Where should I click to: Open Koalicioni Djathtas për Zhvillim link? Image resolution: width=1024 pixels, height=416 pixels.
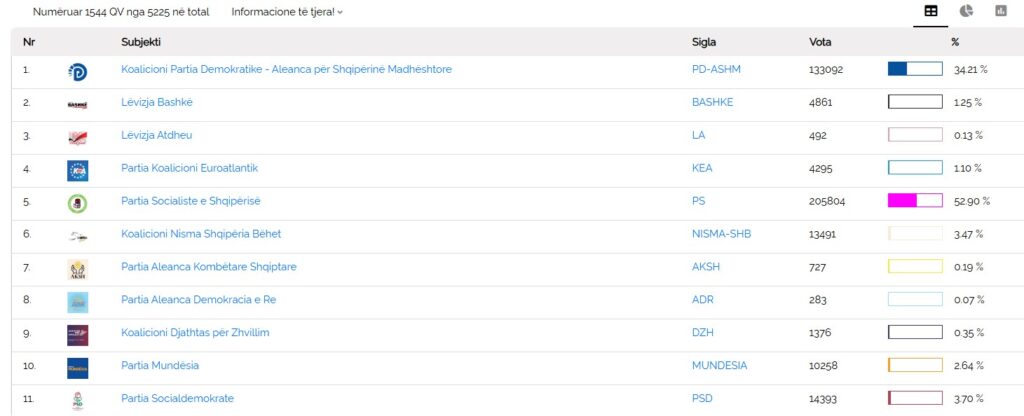pyautogui.click(x=195, y=332)
